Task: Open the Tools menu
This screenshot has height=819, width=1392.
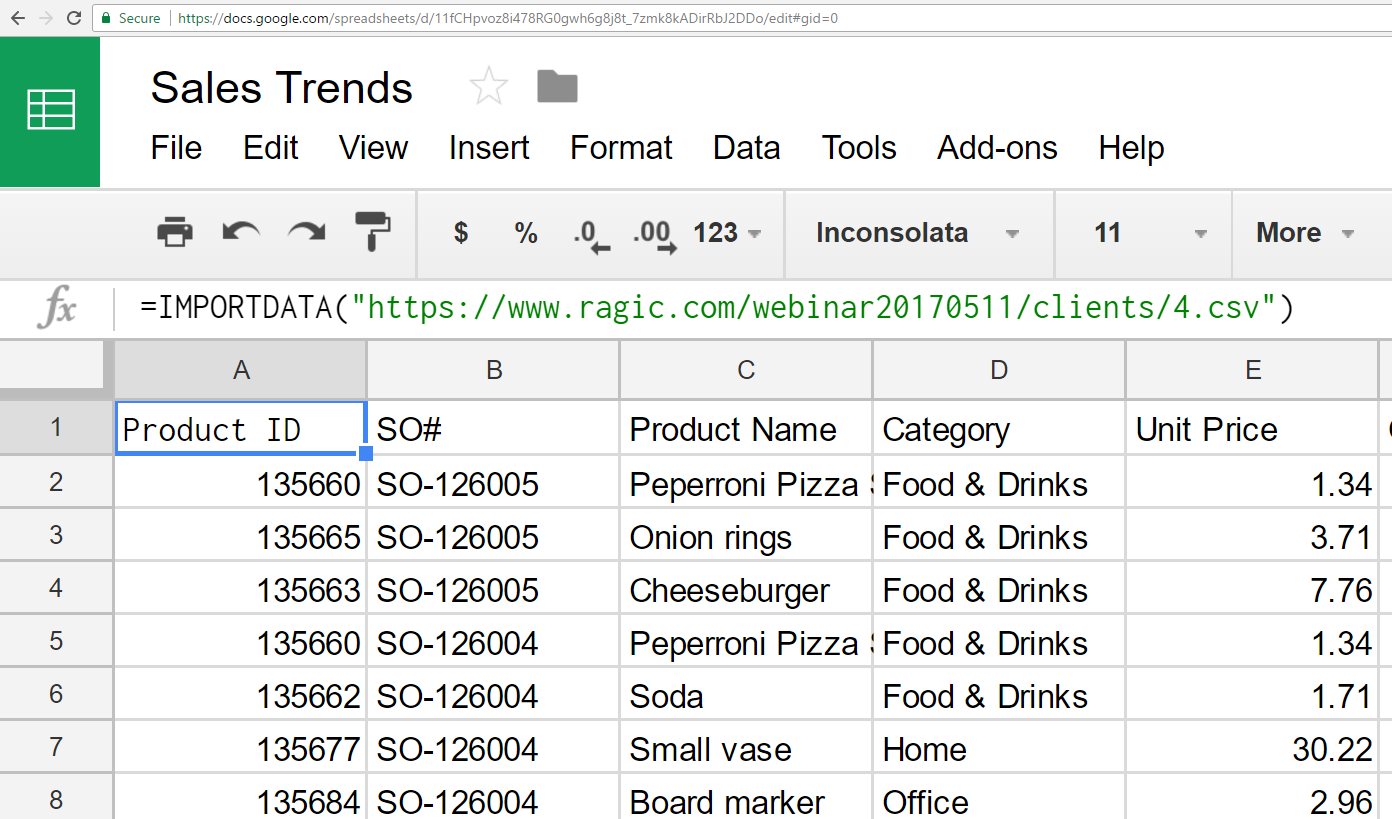Action: point(859,148)
